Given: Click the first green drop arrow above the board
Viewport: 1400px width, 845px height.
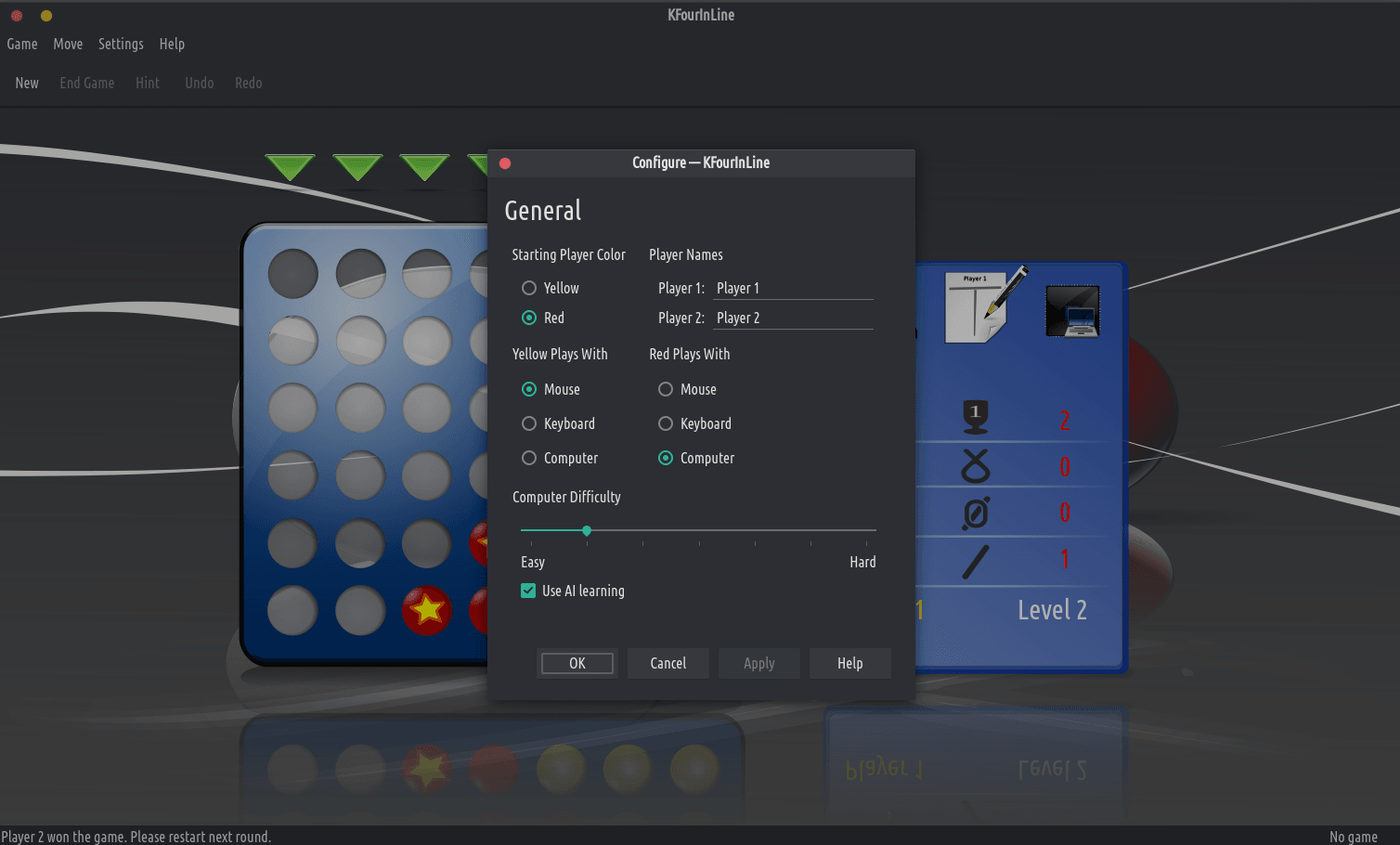Looking at the screenshot, I should coord(290,167).
